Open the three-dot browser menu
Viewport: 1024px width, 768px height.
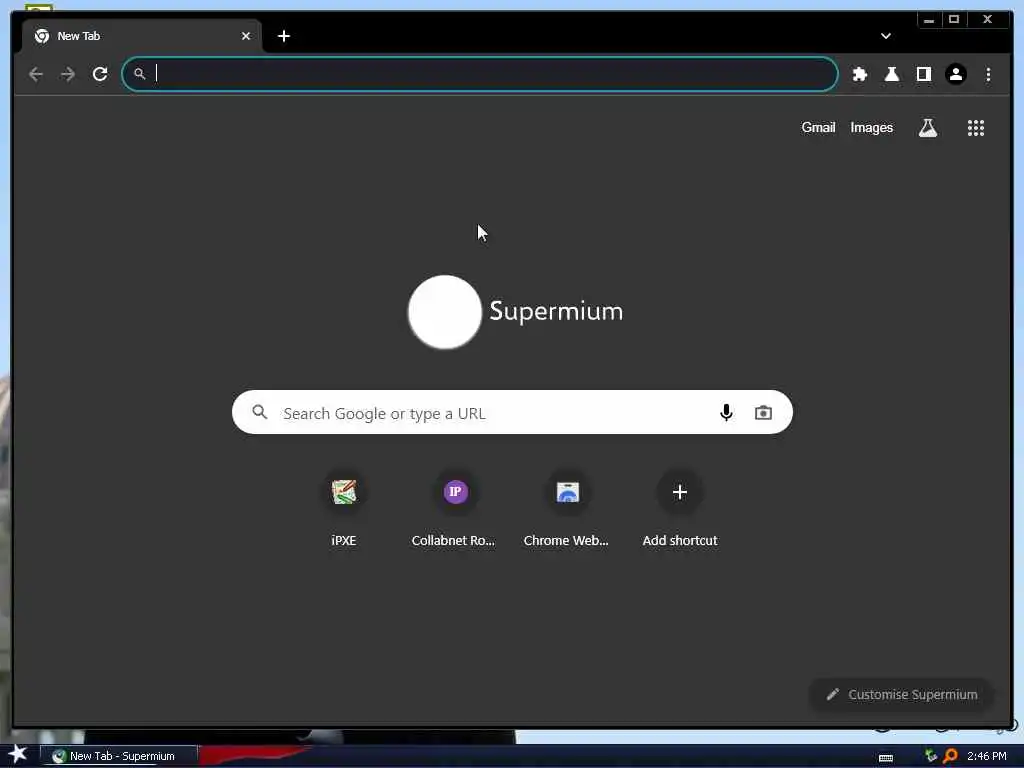(x=989, y=74)
